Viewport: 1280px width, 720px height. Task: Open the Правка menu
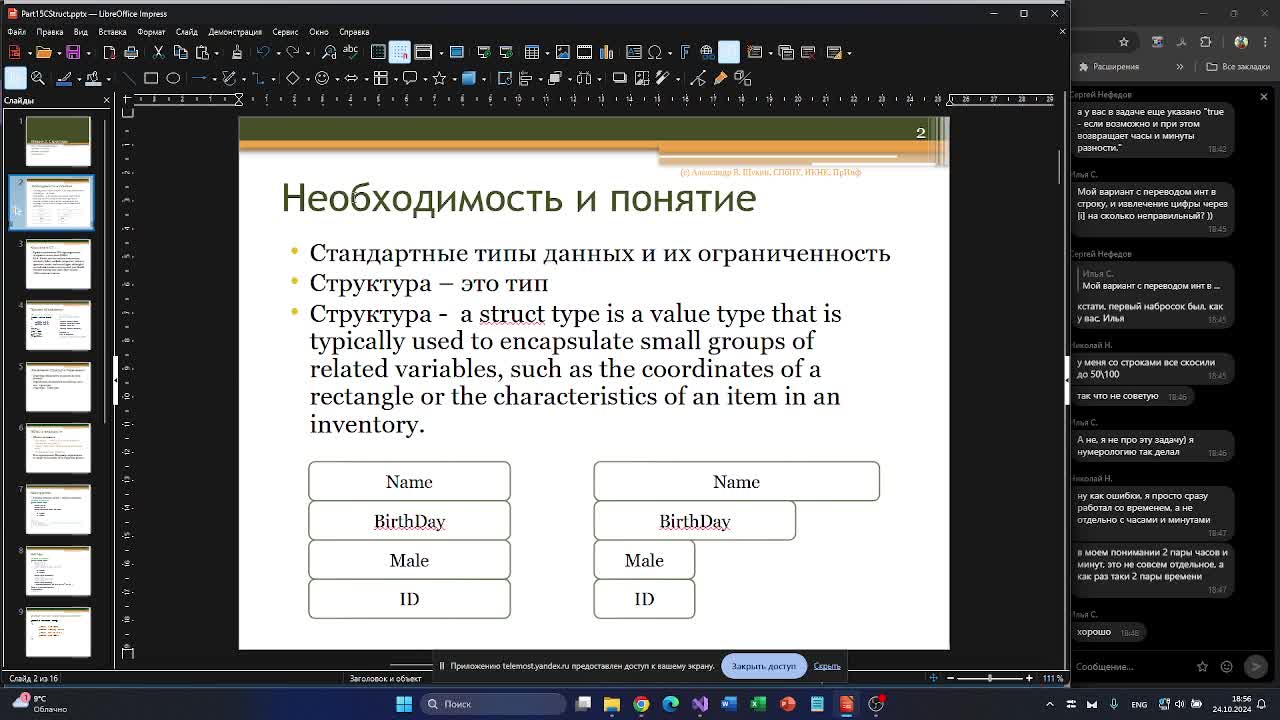49,32
